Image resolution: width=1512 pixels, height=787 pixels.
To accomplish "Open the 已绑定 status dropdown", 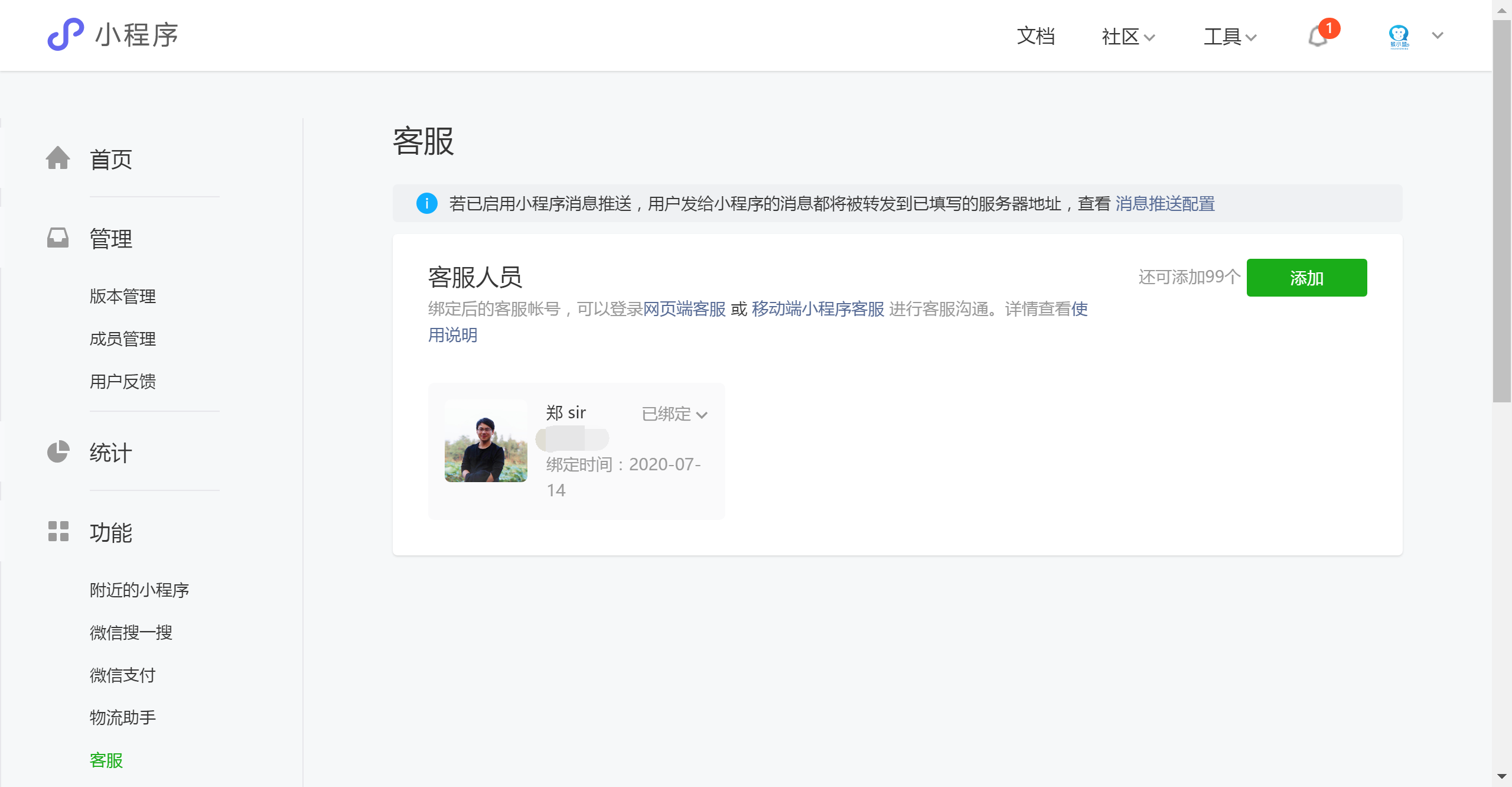I will click(x=674, y=414).
